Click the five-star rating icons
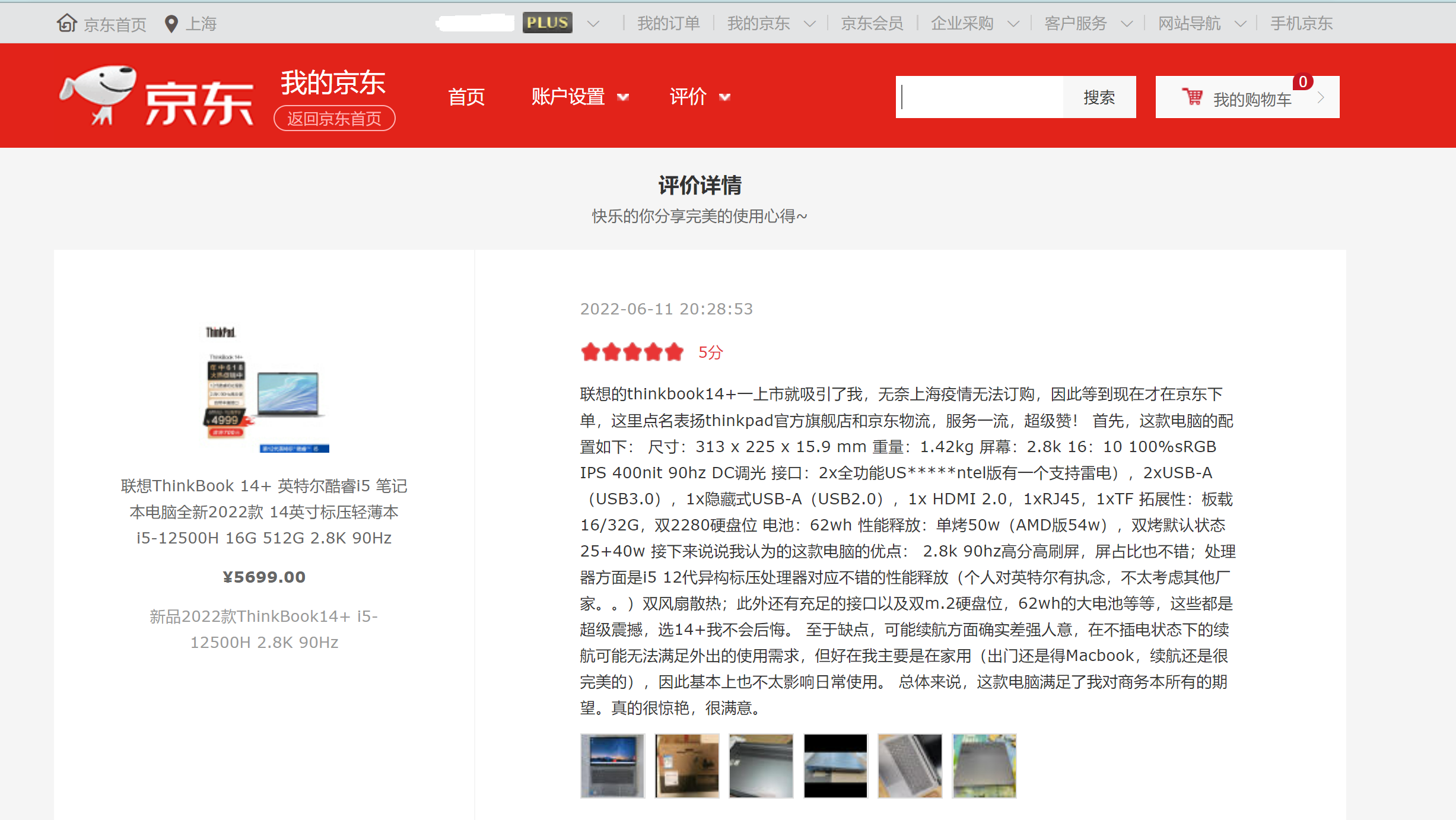Image resolution: width=1456 pixels, height=820 pixels. tap(632, 352)
